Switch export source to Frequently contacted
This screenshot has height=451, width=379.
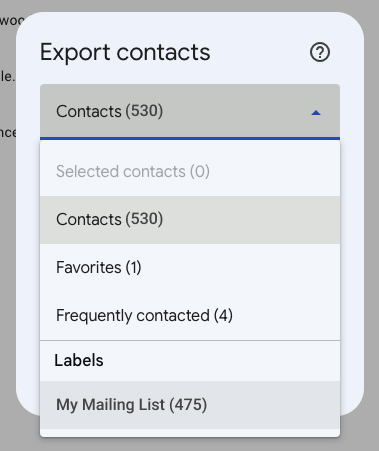point(190,315)
